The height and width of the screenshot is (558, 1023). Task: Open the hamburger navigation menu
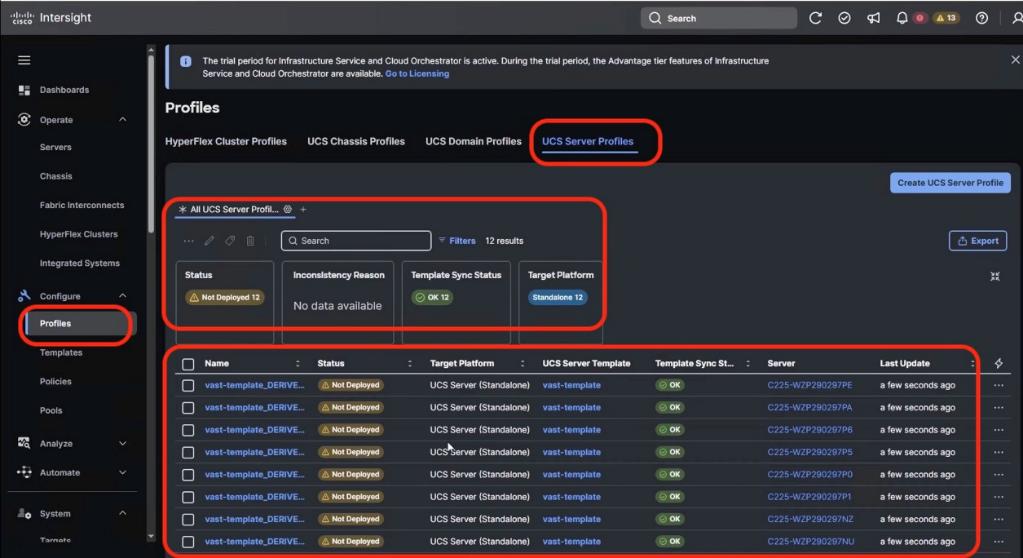click(24, 60)
